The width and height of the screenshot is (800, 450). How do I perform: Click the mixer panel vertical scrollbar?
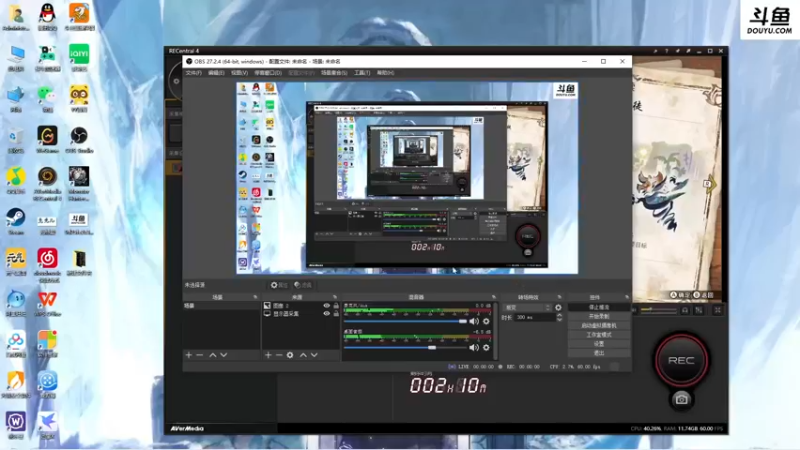click(495, 331)
